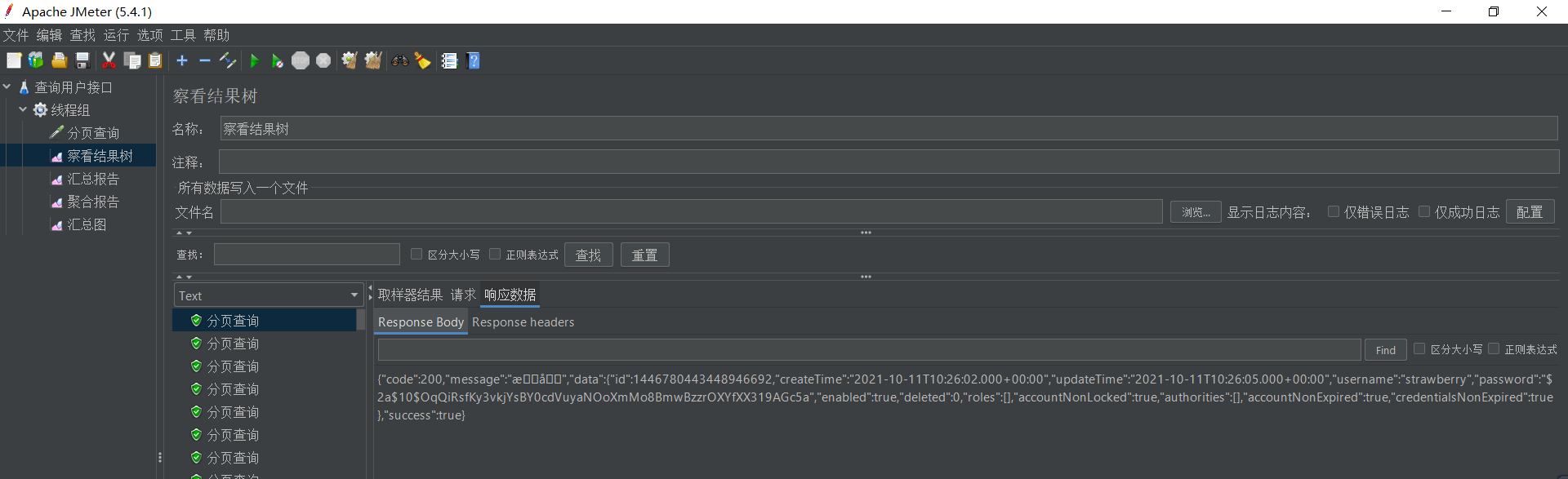
Task: Enable the 仅成功日志 checkbox
Action: point(1424,211)
